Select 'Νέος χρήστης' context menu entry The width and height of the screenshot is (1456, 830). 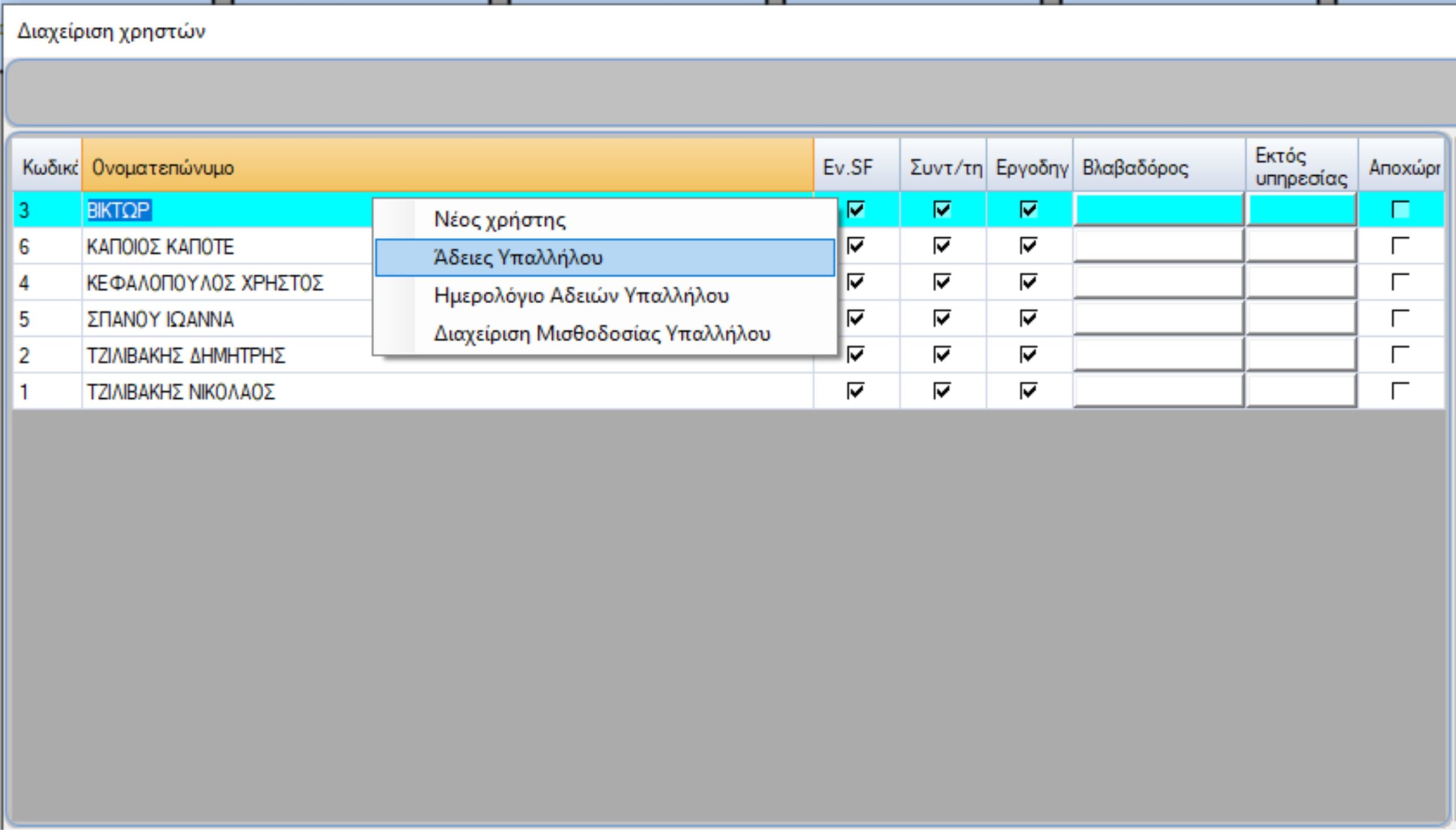[500, 220]
